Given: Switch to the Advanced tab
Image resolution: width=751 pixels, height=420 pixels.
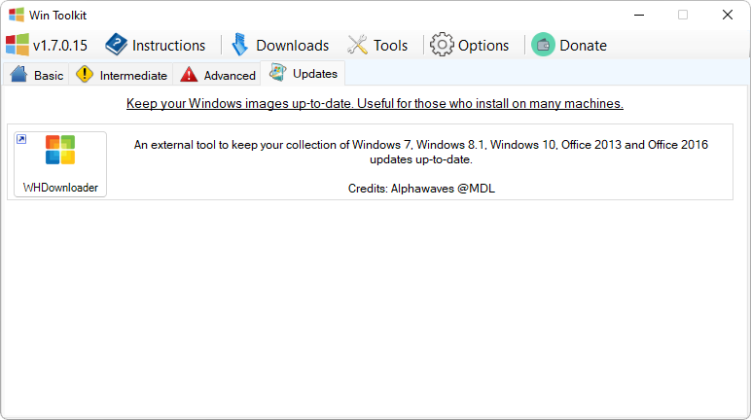Looking at the screenshot, I should [218, 75].
